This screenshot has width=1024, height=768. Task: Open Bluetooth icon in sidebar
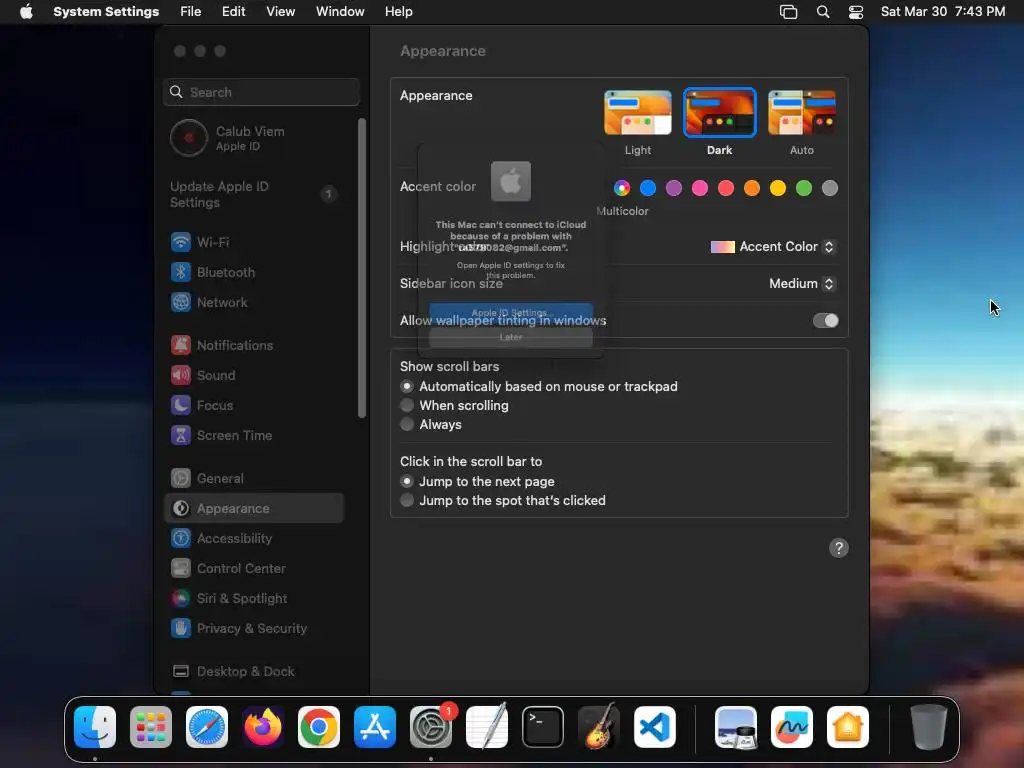[181, 272]
